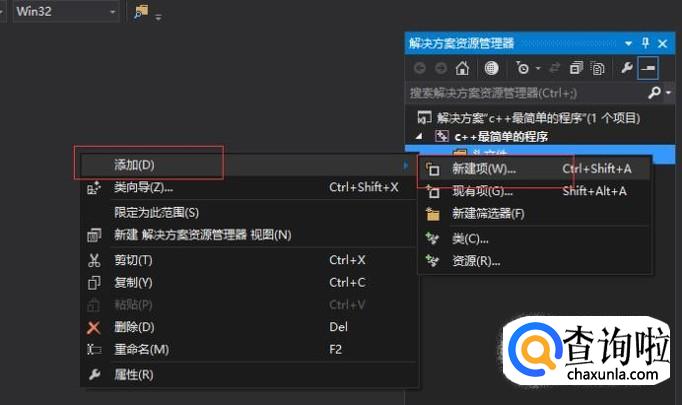The height and width of the screenshot is (405, 682).
Task: Click the wrench icon beside 属性
Action: click(x=94, y=375)
